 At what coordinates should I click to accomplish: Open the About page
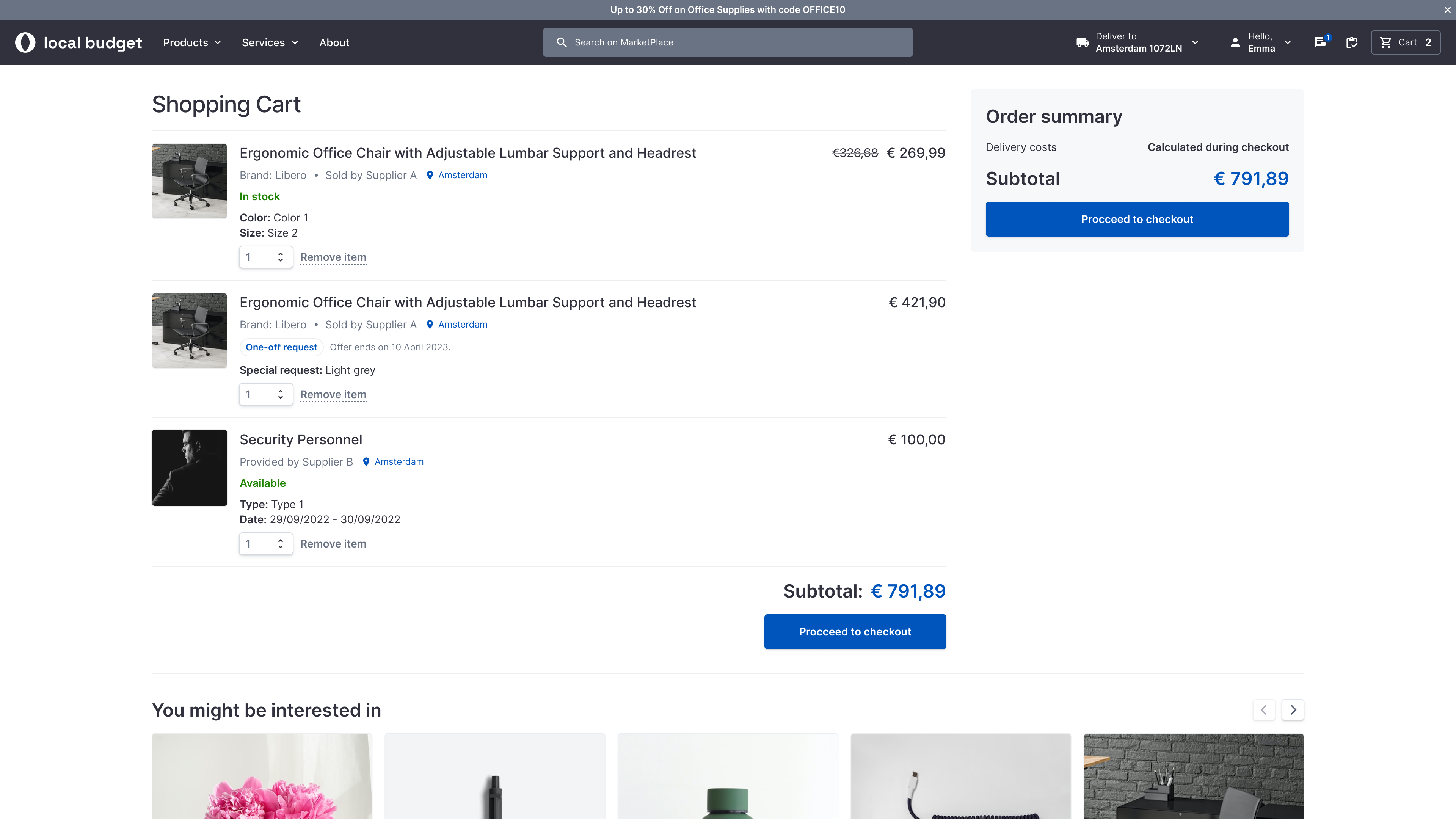[334, 42]
